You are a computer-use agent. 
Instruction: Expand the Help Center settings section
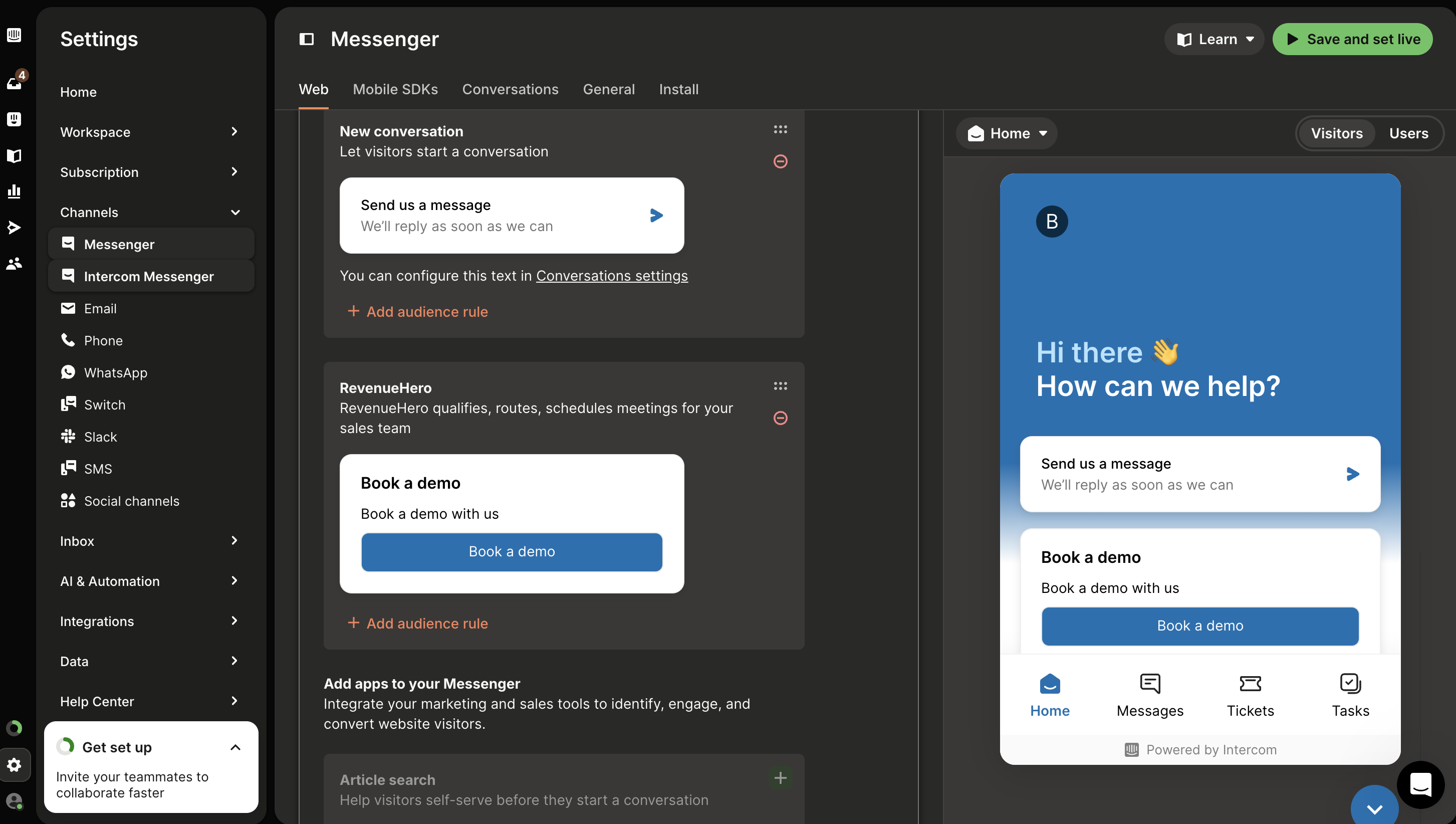point(151,701)
